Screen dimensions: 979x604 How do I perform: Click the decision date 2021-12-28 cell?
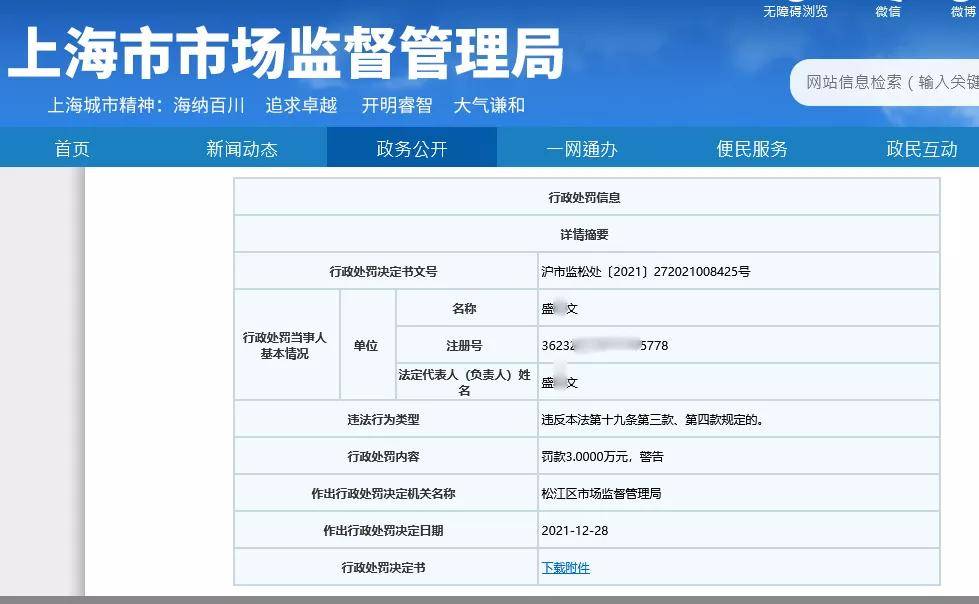738,530
